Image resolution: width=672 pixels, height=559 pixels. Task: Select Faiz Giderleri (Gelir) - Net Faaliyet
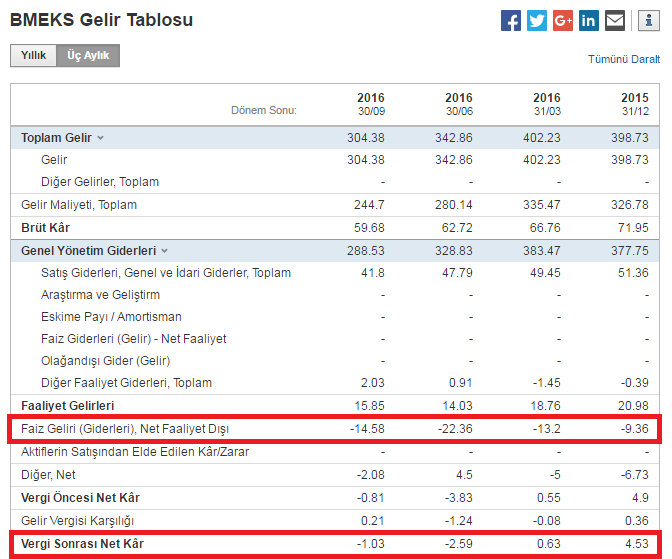(x=133, y=339)
